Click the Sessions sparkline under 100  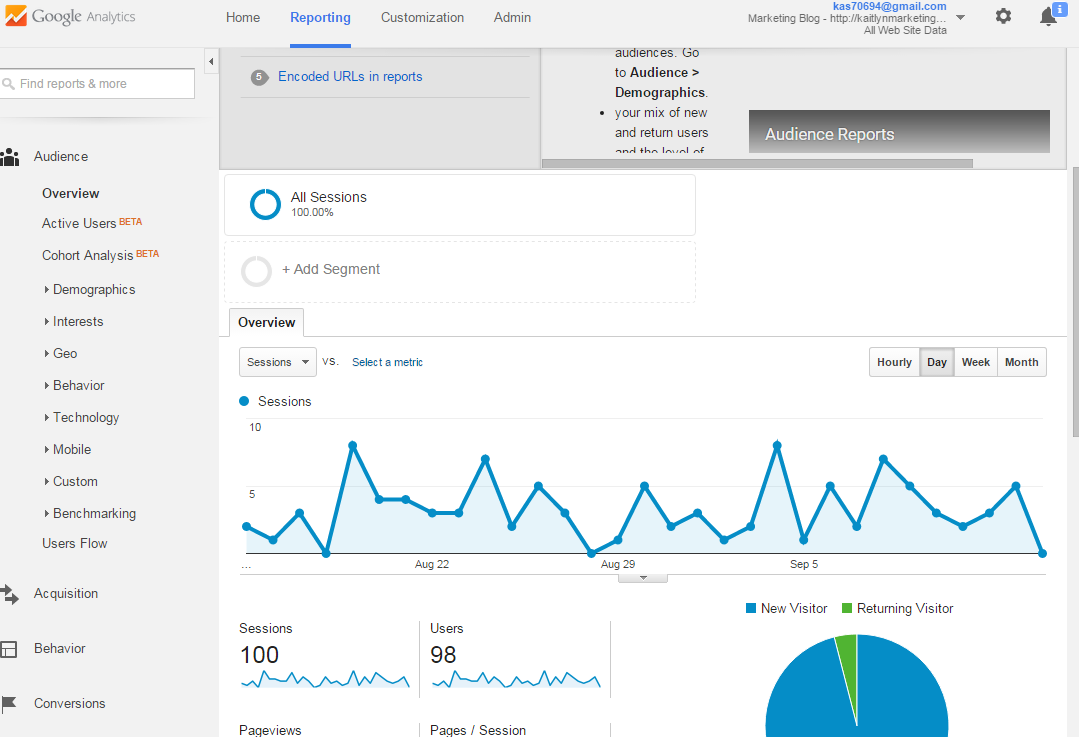coord(325,679)
